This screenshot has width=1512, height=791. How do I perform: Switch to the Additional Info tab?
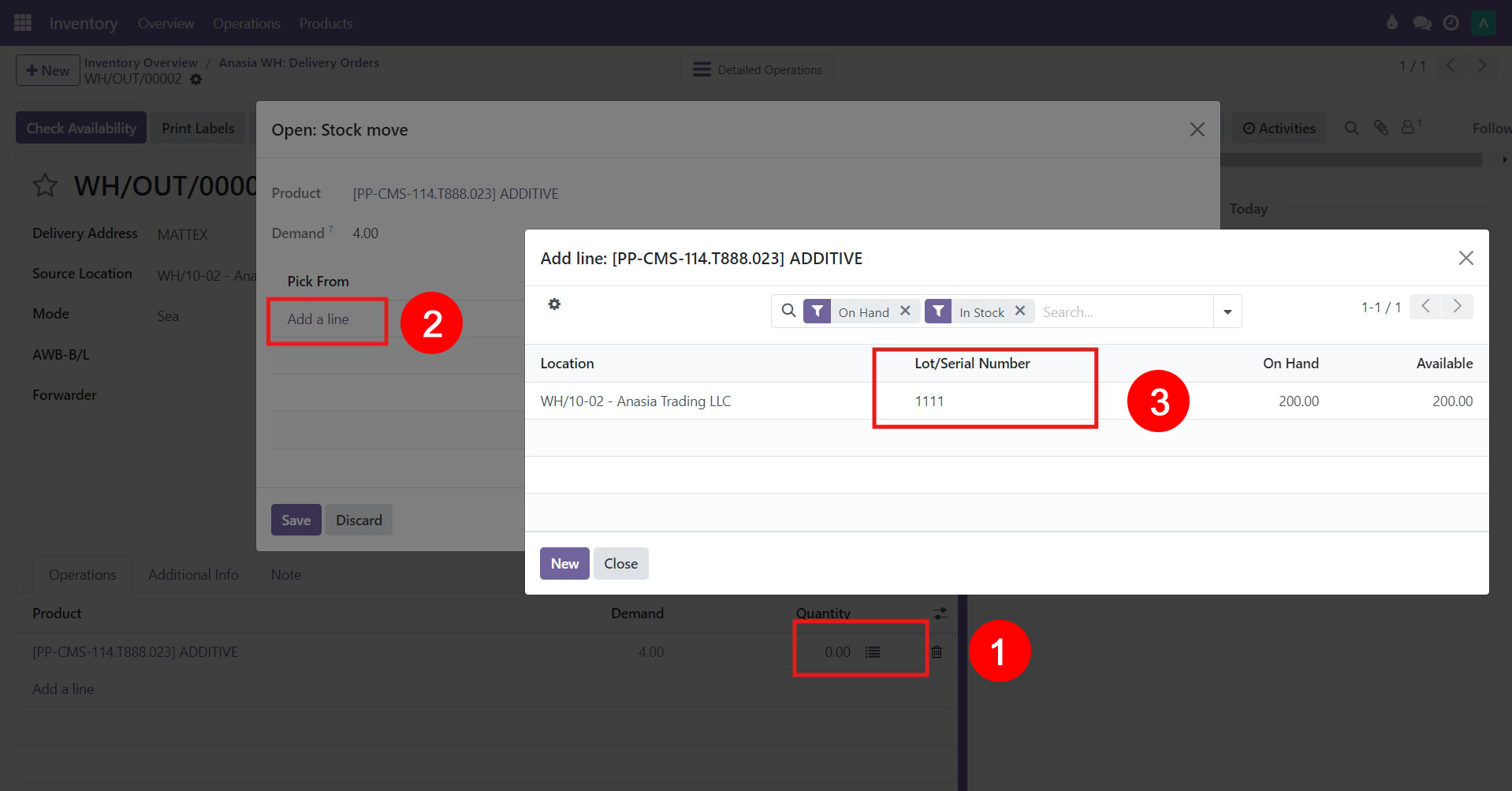click(193, 575)
